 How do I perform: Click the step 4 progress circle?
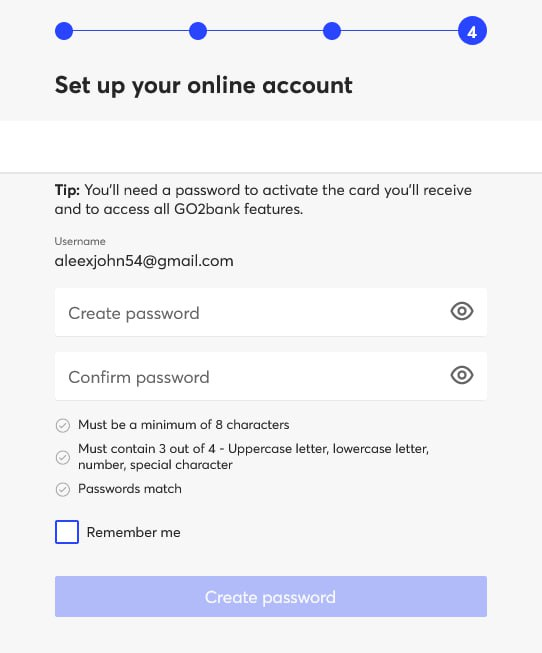472,31
